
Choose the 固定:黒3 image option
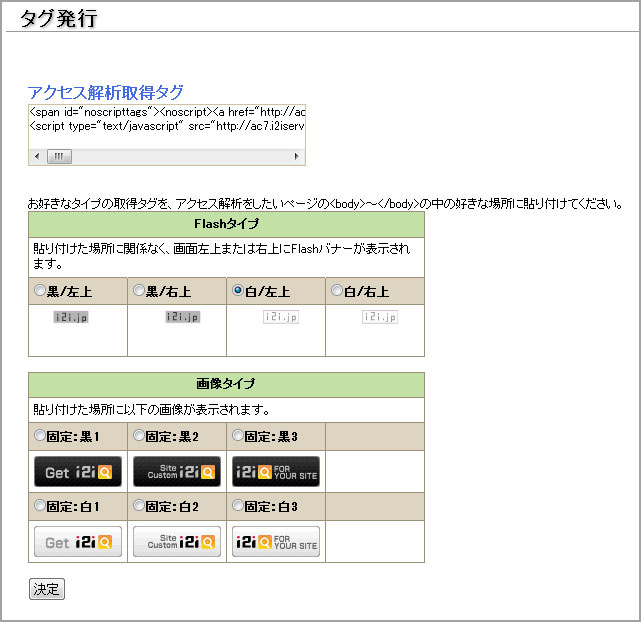(238, 436)
